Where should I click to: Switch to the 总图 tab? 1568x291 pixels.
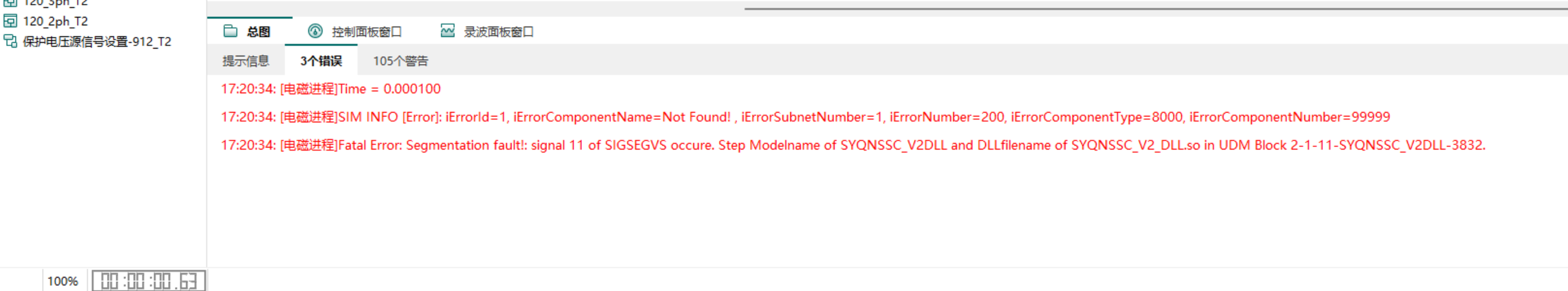[x=258, y=32]
